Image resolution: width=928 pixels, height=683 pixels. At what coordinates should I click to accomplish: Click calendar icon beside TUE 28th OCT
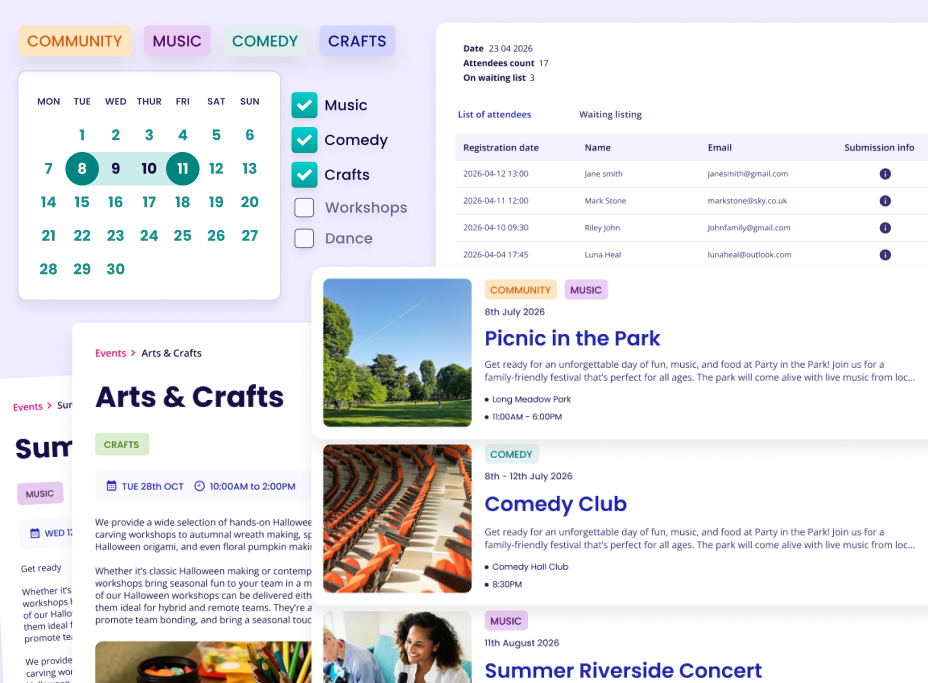coord(112,486)
